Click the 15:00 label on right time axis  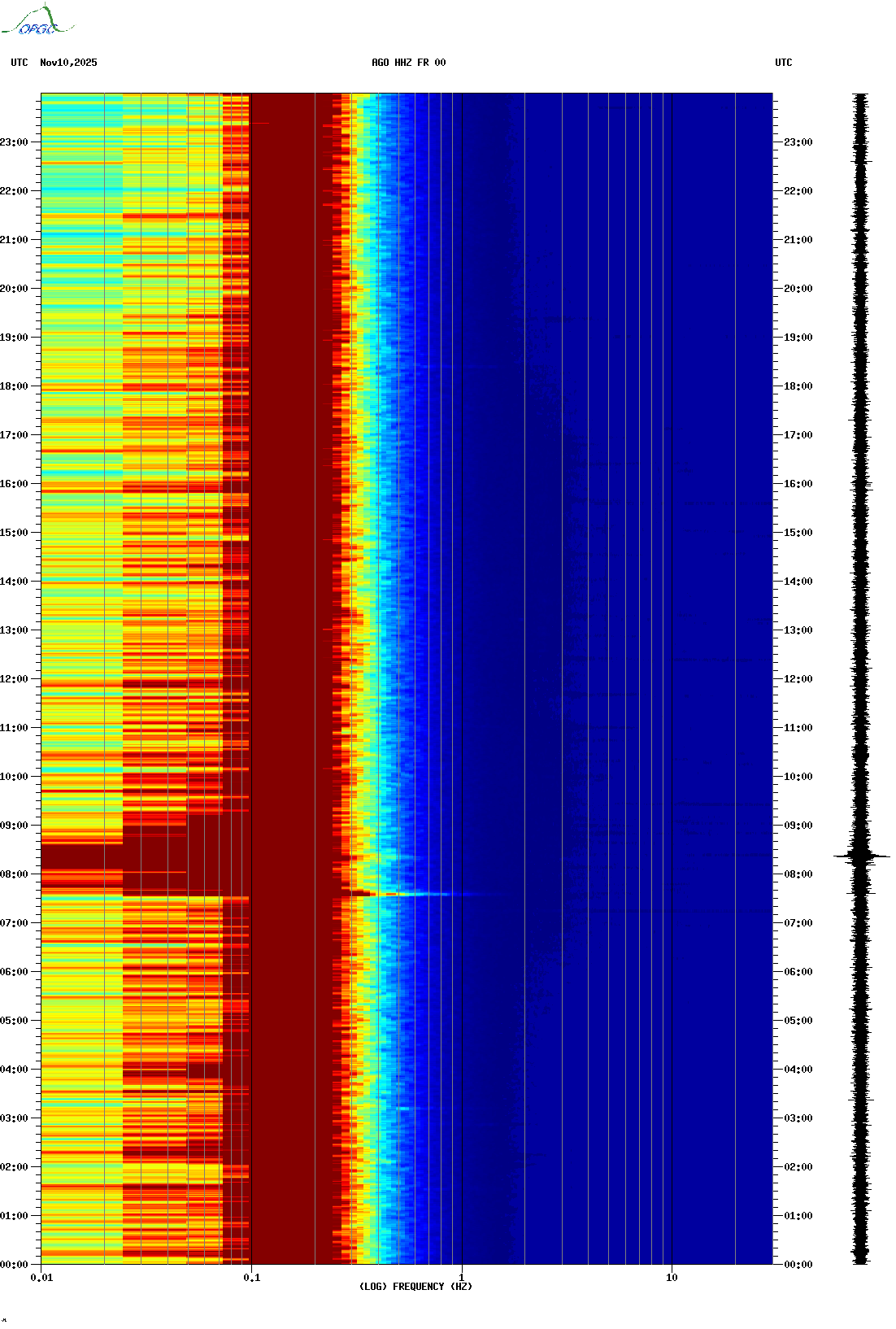pyautogui.click(x=798, y=533)
